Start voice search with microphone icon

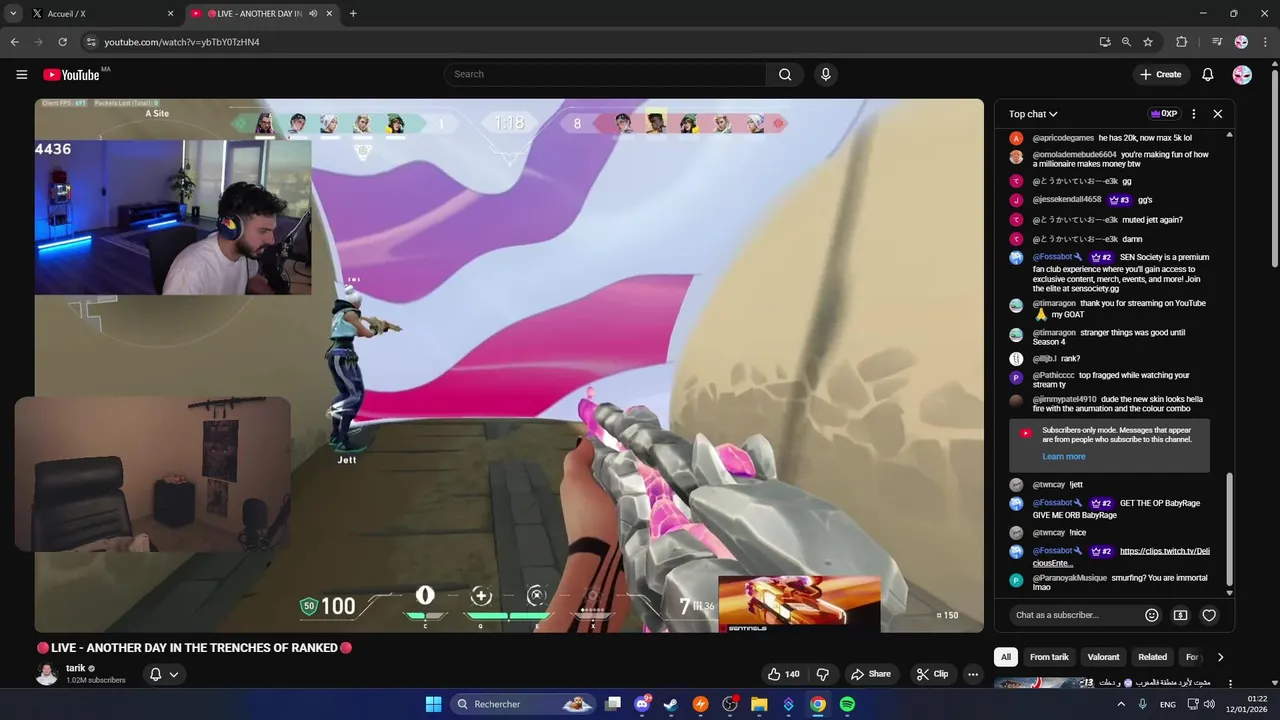tap(825, 74)
